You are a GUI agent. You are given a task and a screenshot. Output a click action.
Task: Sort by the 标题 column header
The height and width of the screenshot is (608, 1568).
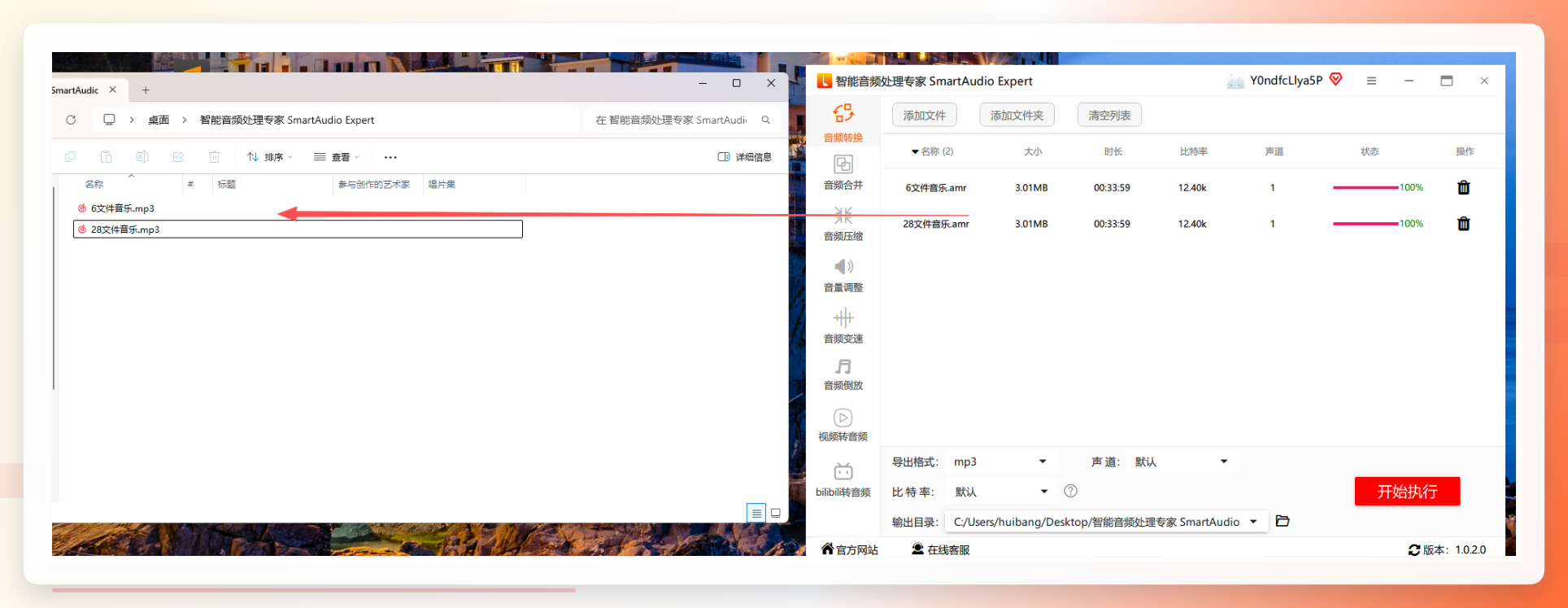[x=226, y=185]
